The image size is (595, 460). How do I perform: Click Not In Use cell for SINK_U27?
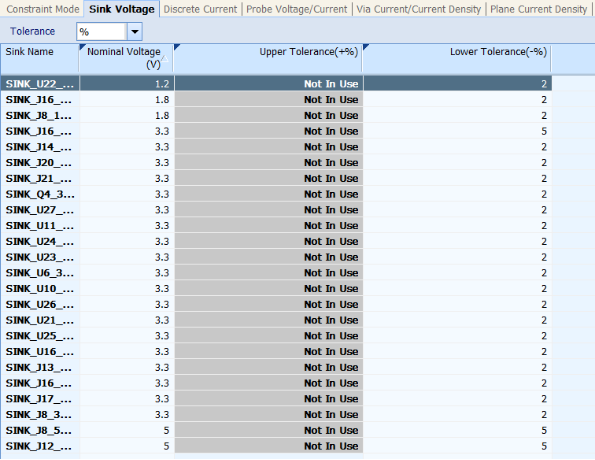(x=269, y=210)
